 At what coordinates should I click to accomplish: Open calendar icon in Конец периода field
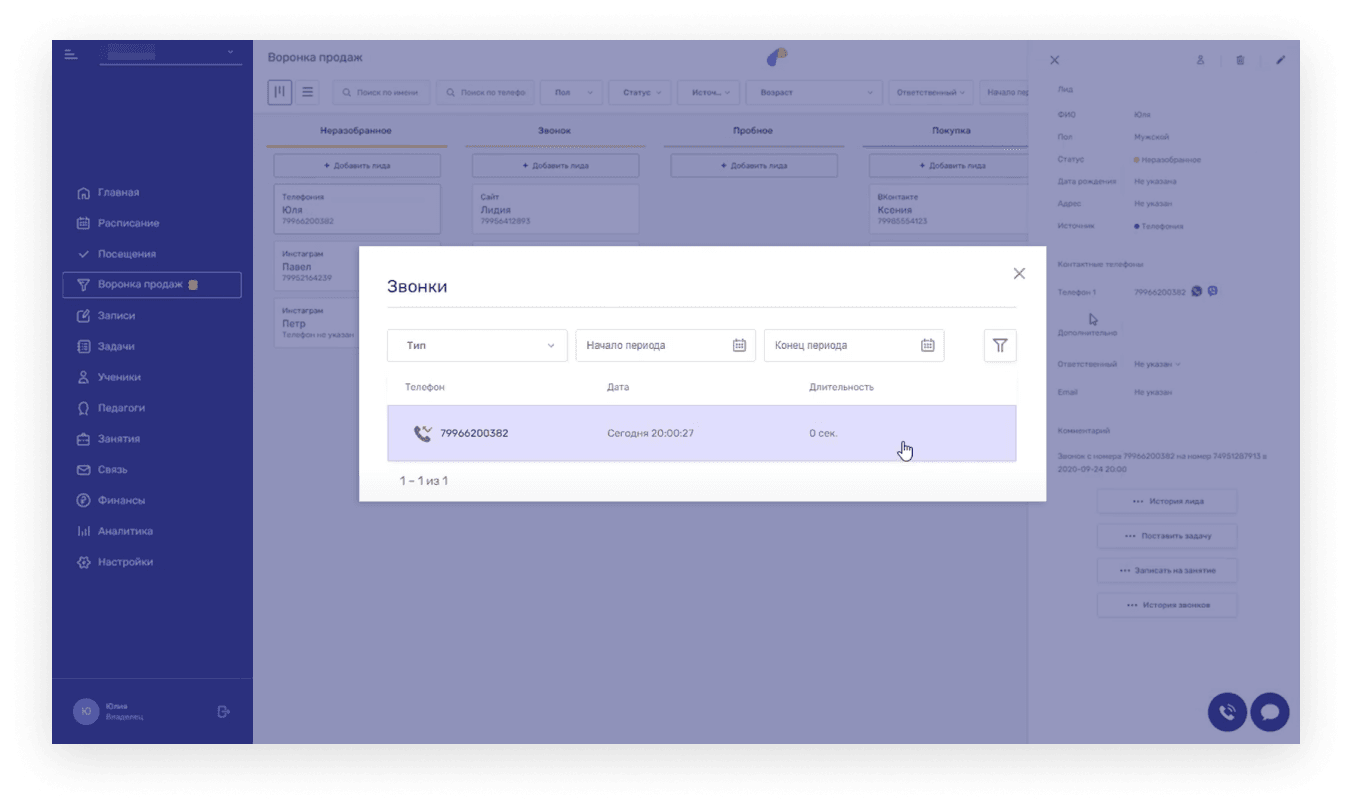coord(927,346)
